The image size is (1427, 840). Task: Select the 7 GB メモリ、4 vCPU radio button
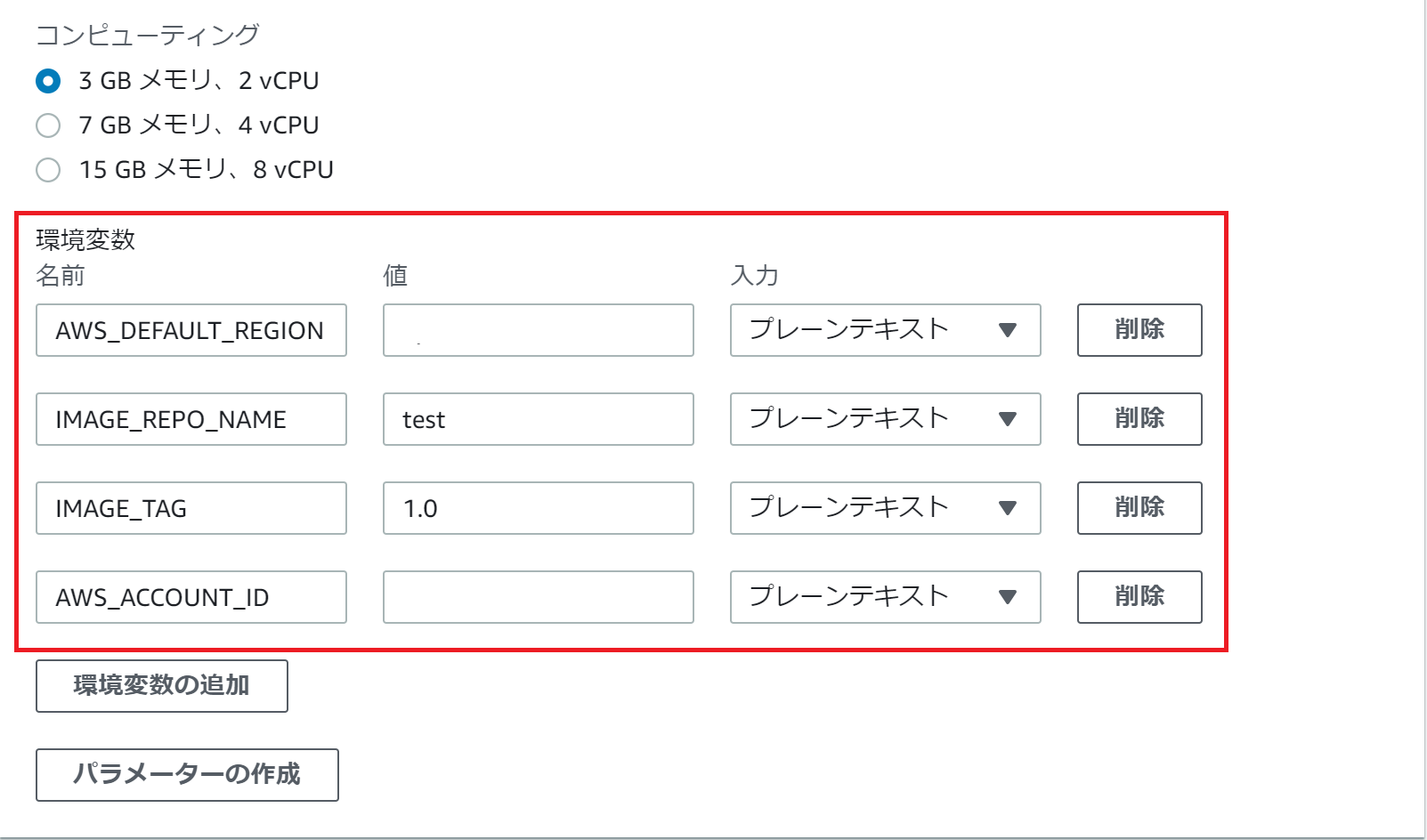tap(49, 125)
